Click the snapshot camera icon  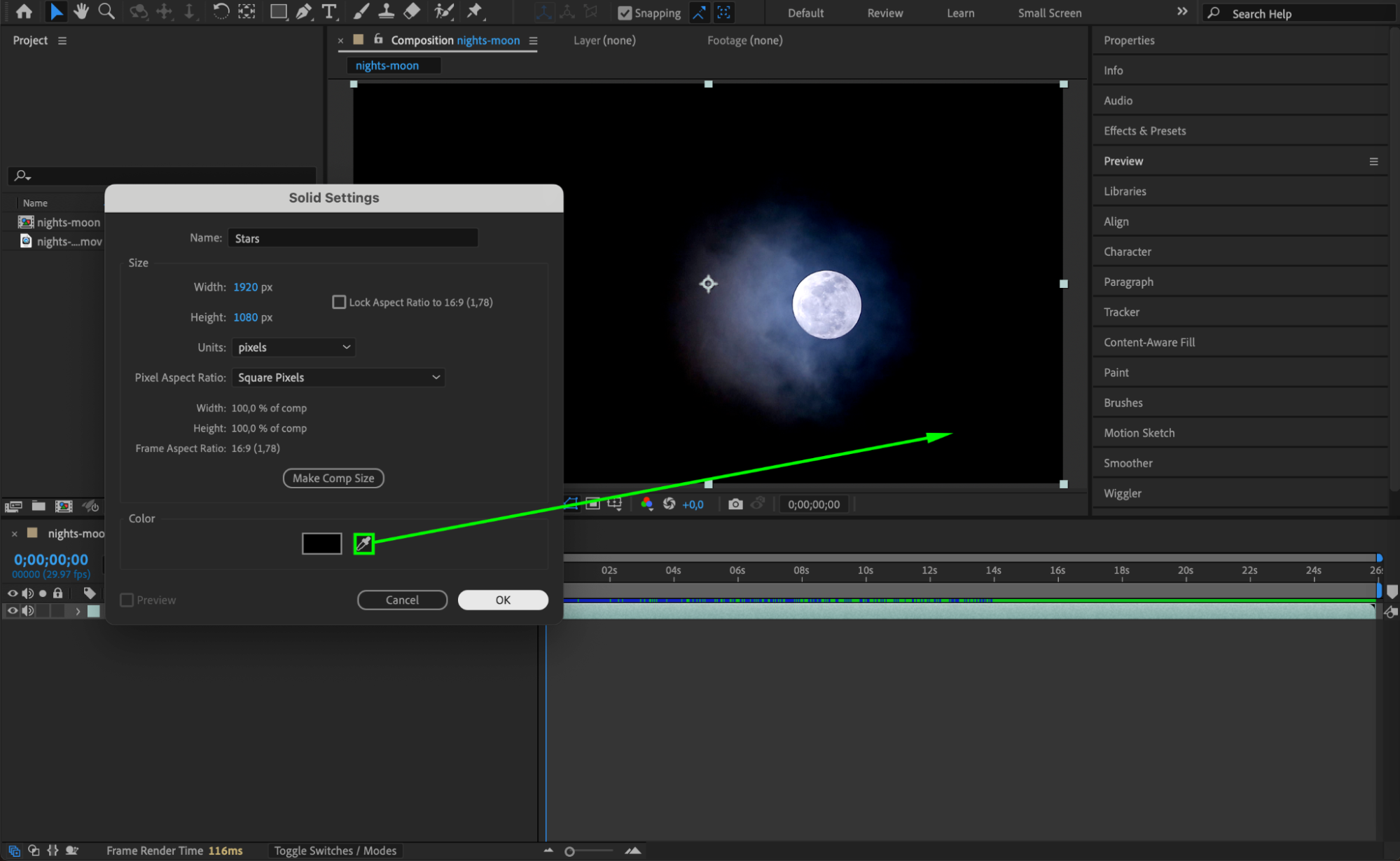pyautogui.click(x=735, y=504)
